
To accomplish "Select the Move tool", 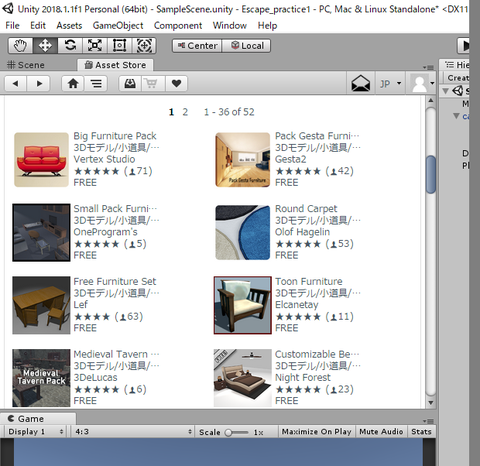I will coord(45,46).
